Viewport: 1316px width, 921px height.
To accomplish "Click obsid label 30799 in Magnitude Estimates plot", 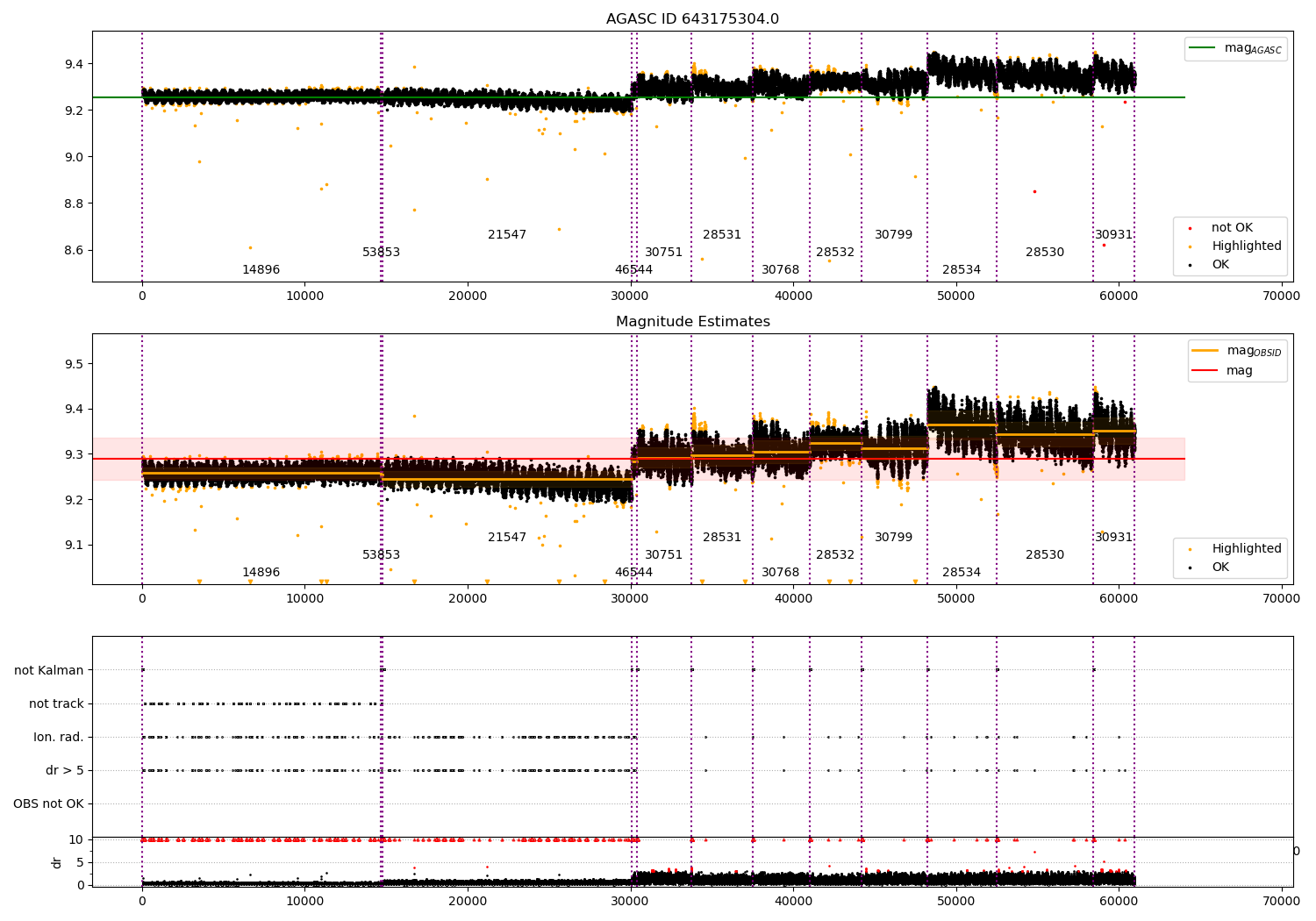I will [x=893, y=537].
